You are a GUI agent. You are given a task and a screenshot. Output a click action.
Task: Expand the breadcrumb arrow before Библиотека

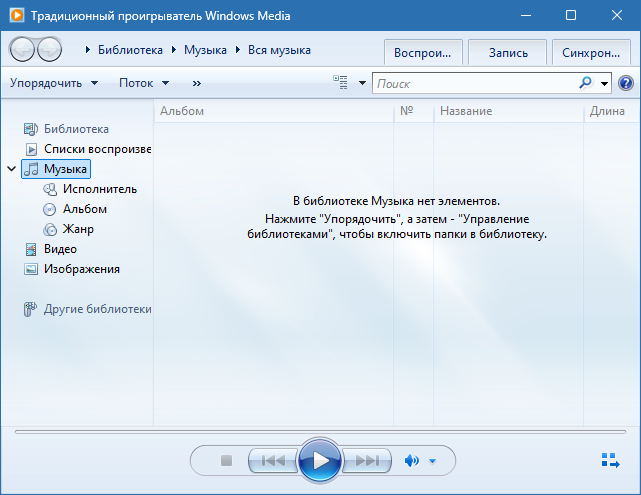(x=87, y=50)
